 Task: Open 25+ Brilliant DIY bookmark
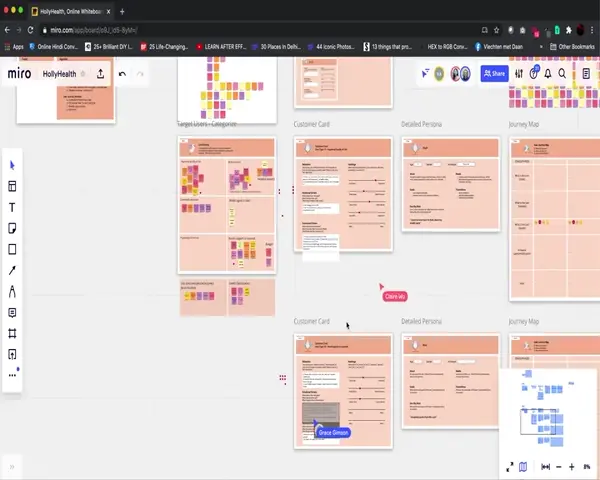109,47
